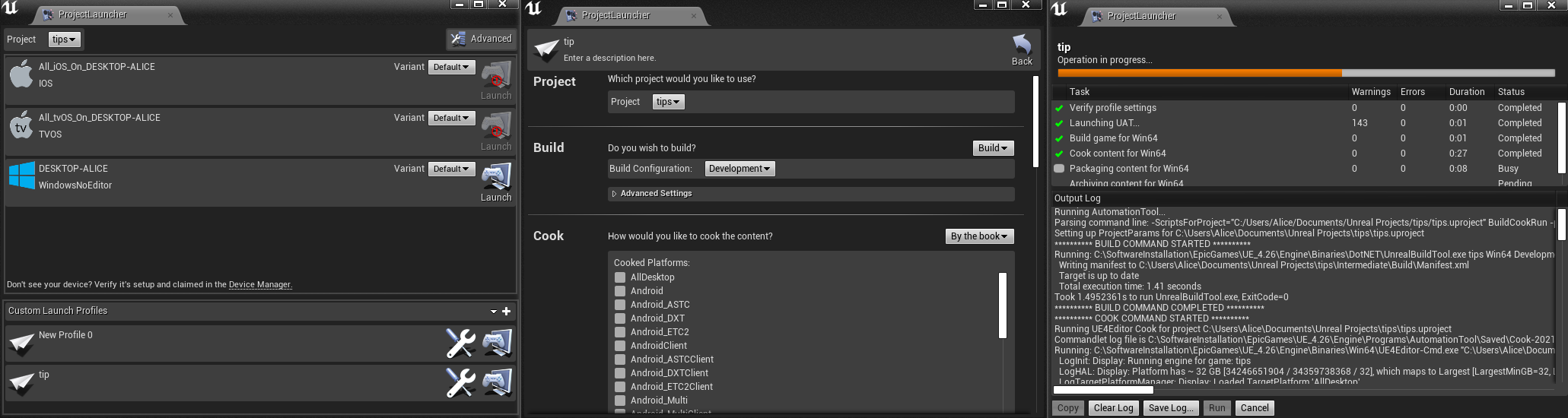Click profile editor vertical scrollbar
Image resolution: width=1568 pixels, height=418 pixels.
coord(1035,122)
